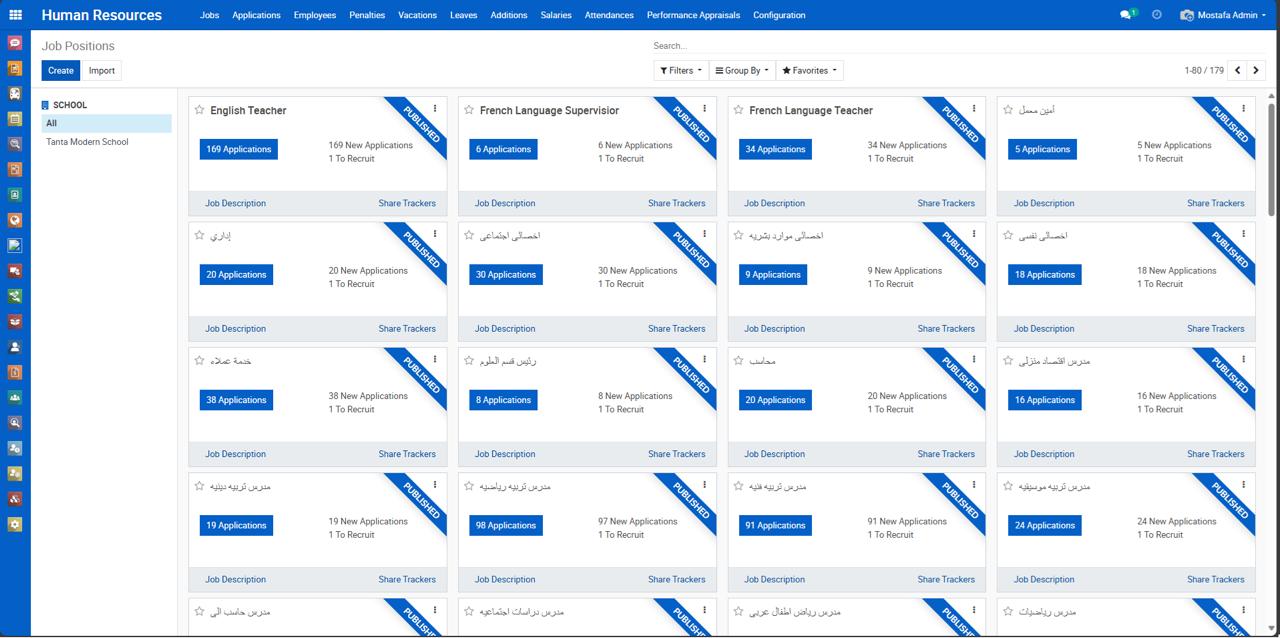1280x638 pixels.
Task: Mark the French Language Supervisior job as favorite
Action: (468, 110)
